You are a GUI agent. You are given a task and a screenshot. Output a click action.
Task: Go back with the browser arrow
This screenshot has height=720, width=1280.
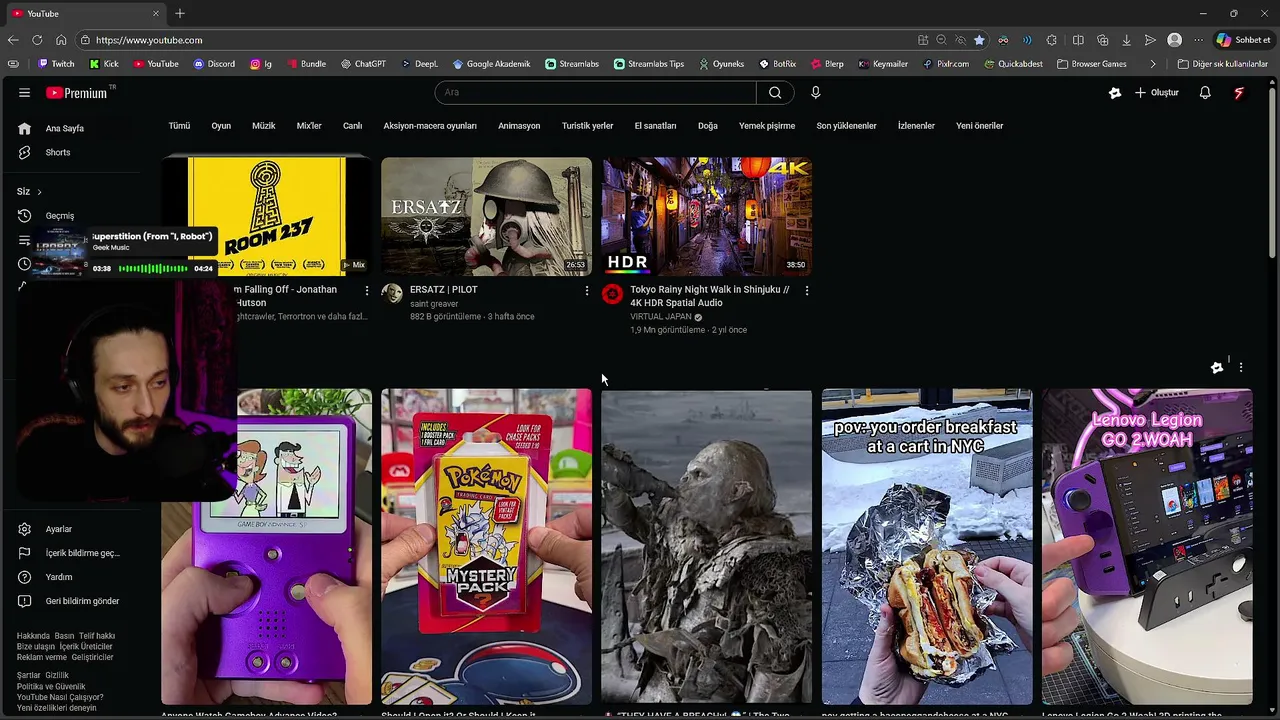13,40
